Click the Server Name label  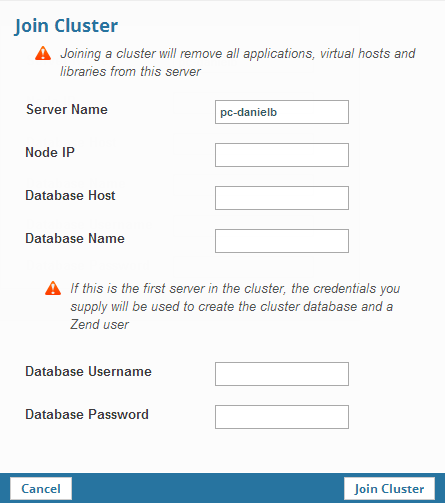point(67,109)
